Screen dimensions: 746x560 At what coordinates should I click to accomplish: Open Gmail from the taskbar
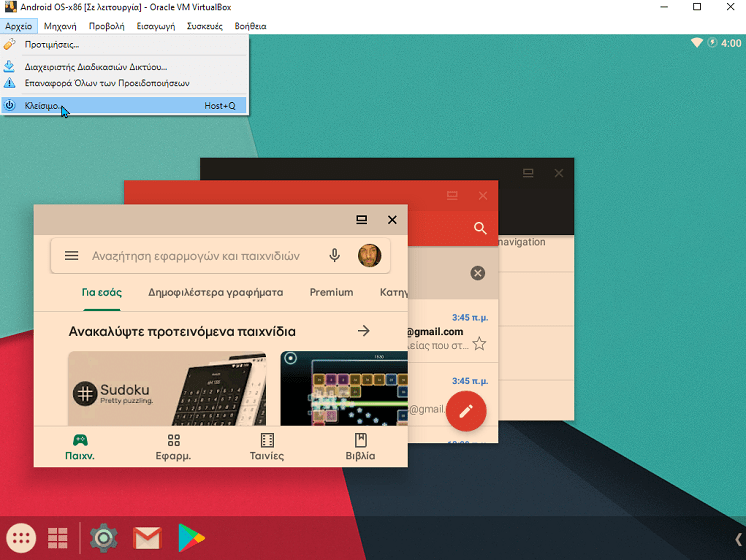pyautogui.click(x=147, y=538)
